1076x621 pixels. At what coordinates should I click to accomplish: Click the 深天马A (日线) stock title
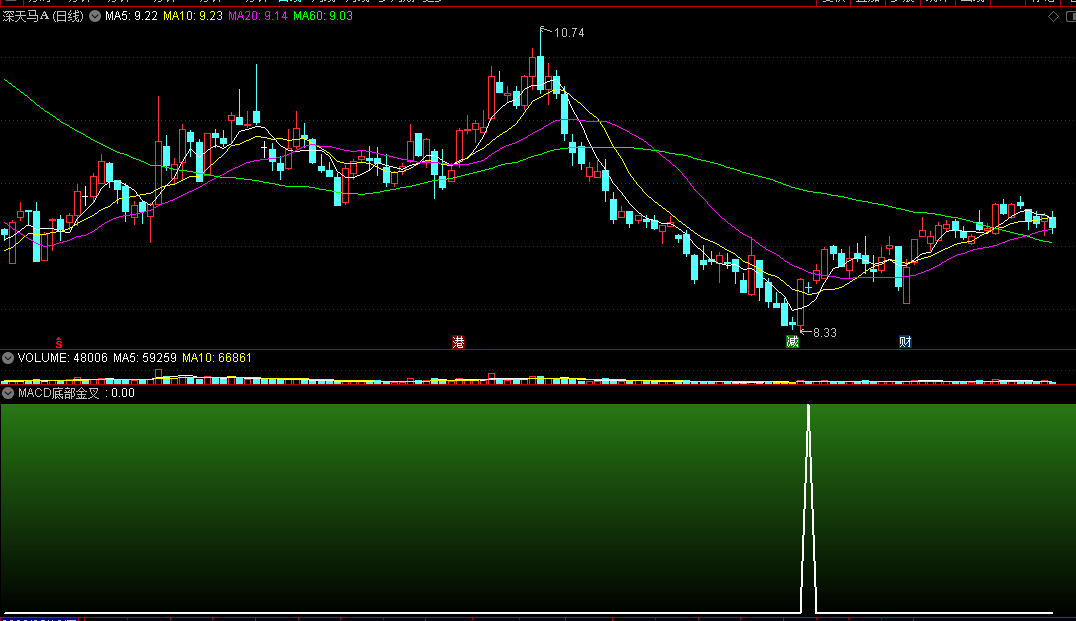[x=43, y=16]
